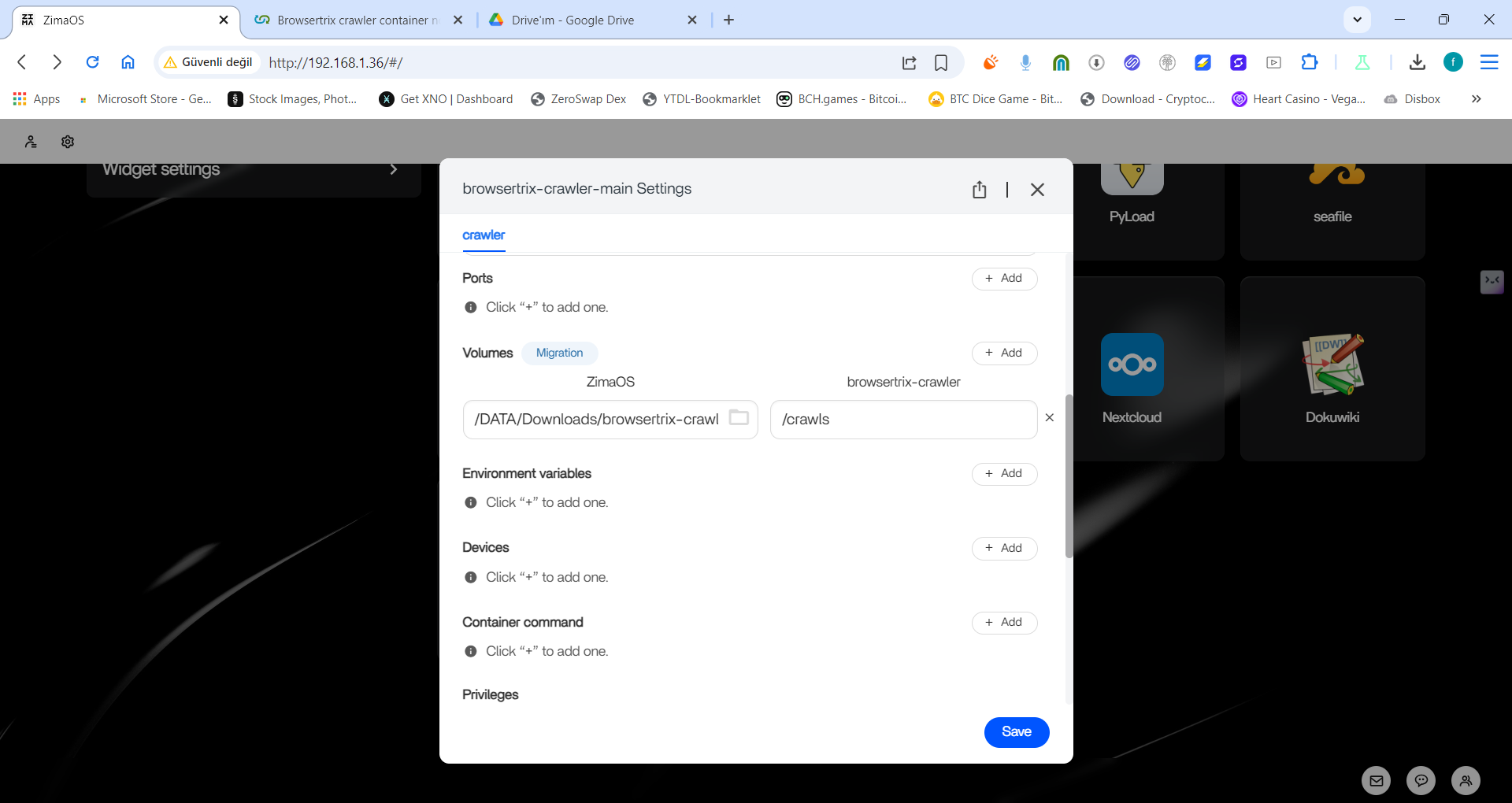The image size is (1512, 803).
Task: Open the chat feedback icon at bottom right
Action: pos(1421,781)
